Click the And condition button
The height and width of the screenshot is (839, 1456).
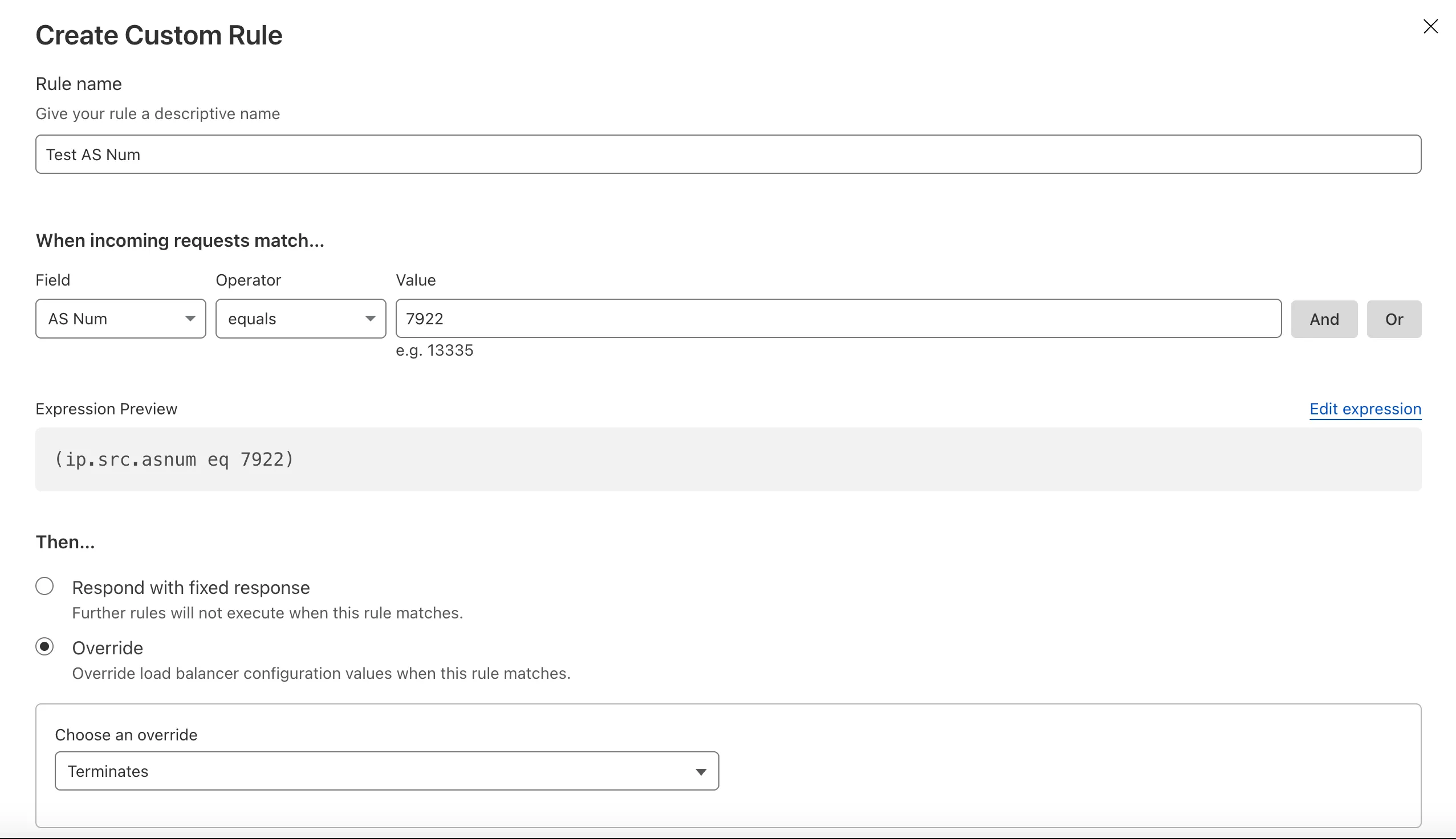click(x=1323, y=319)
